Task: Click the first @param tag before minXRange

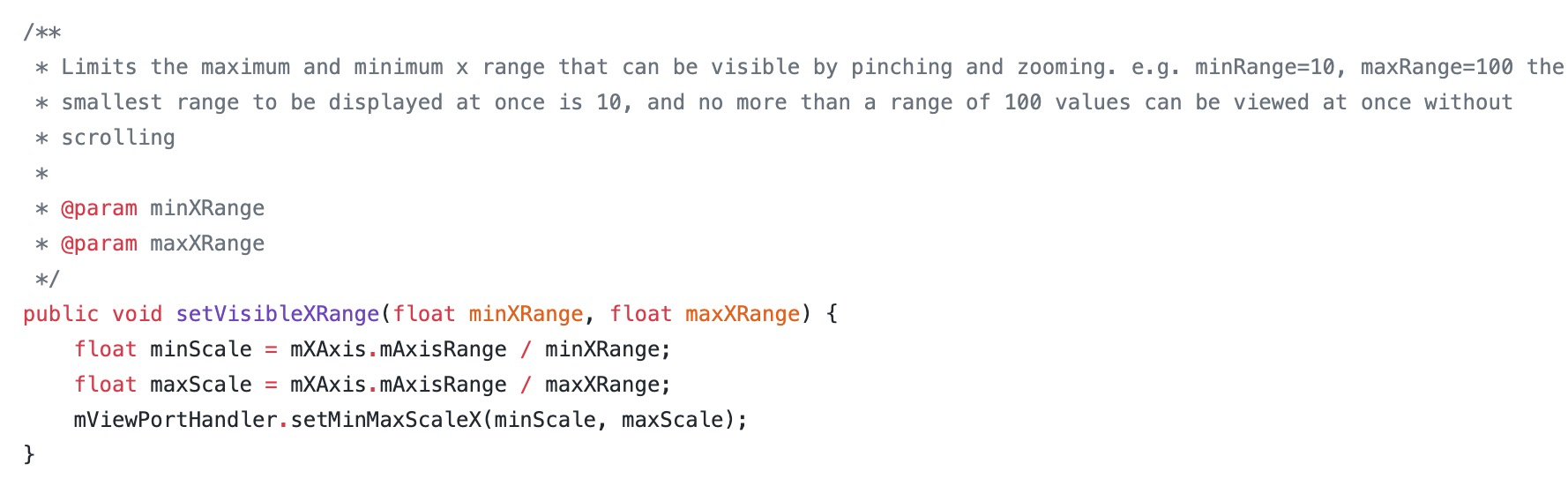Action: (x=99, y=209)
